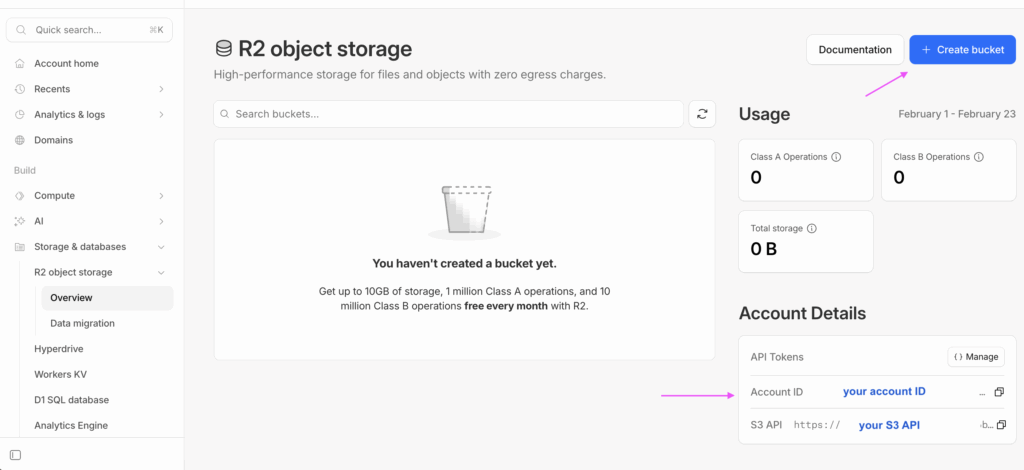Expand Analytics & logs section
Viewport: 1024px width, 470px height.
pos(161,115)
